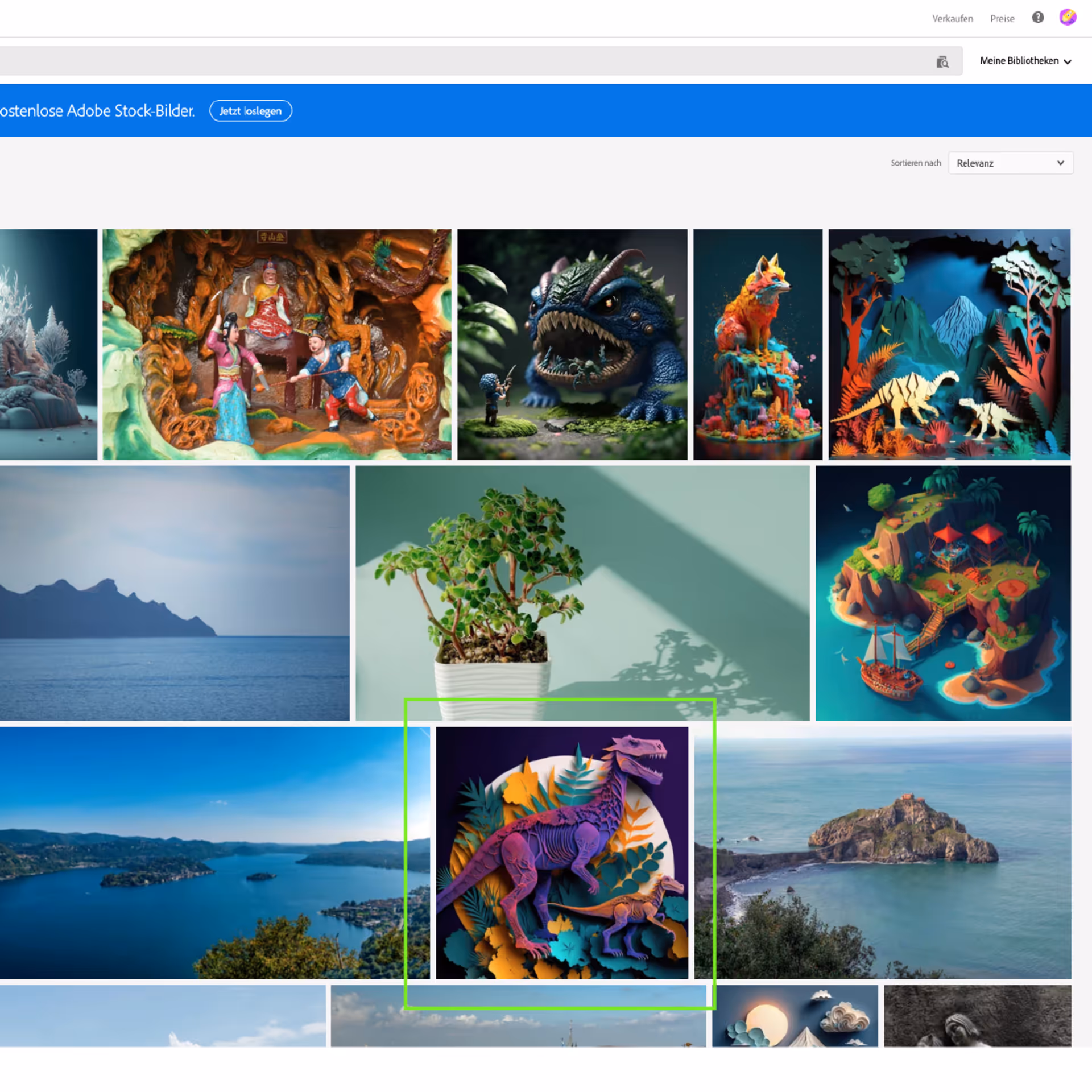This screenshot has width=1092, height=1092.
Task: Click inside the search input field
Action: [455, 61]
